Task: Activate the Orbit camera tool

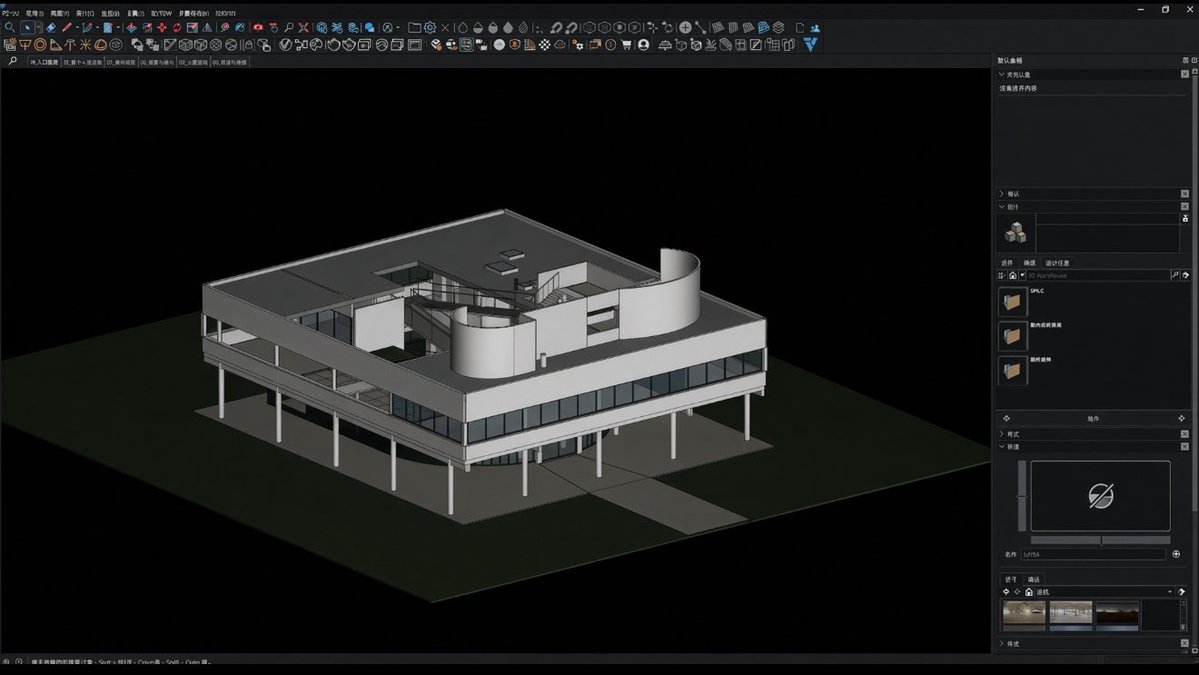Action: click(x=258, y=28)
